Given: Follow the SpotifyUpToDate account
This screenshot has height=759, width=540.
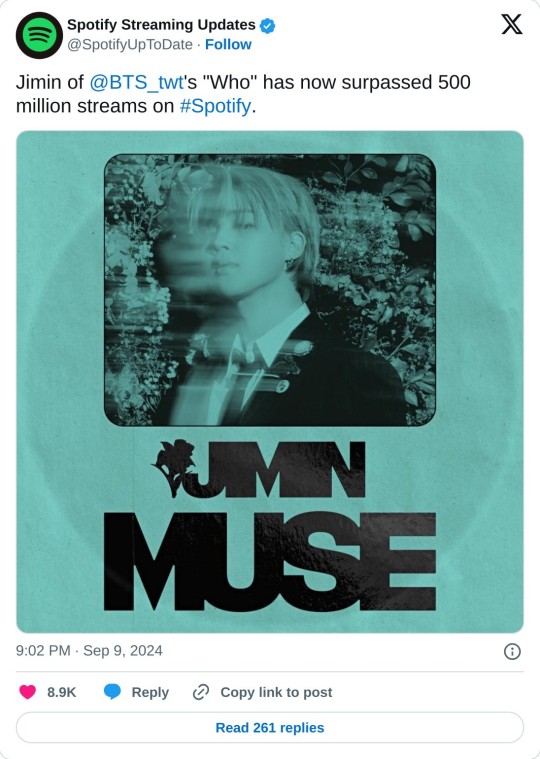Looking at the screenshot, I should [228, 45].
